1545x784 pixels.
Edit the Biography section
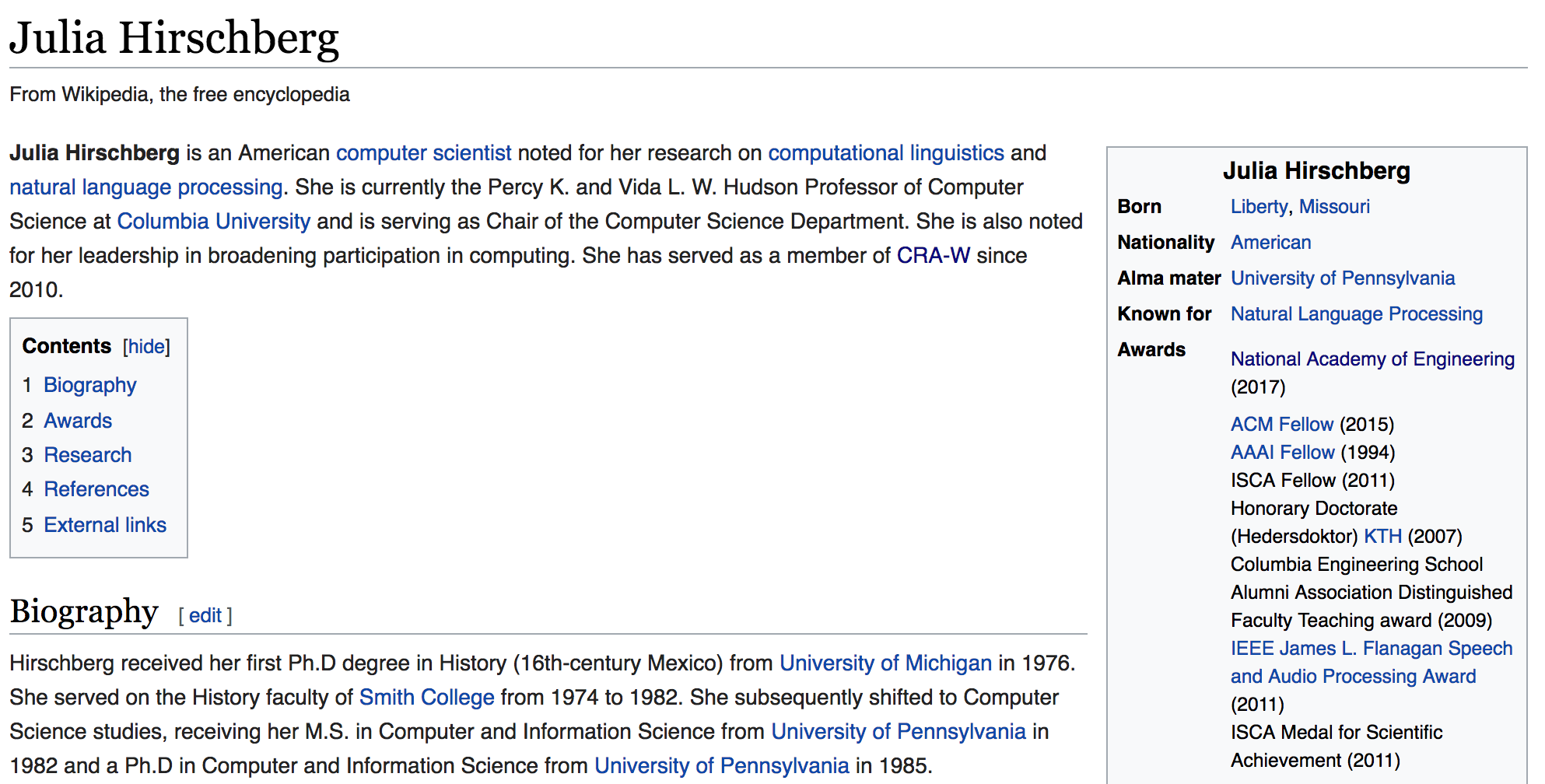coord(205,616)
